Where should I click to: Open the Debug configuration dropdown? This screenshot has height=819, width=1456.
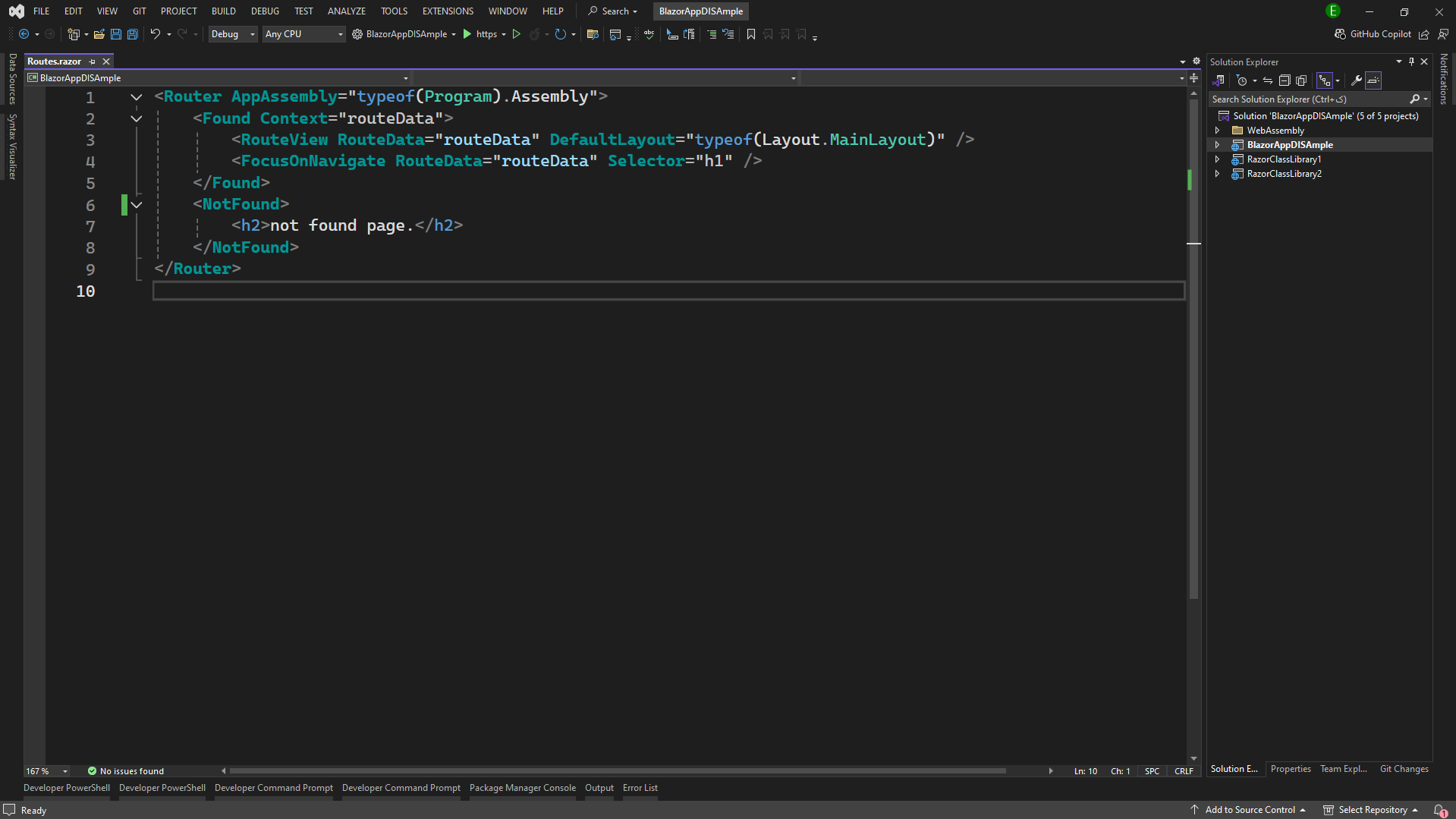point(233,34)
